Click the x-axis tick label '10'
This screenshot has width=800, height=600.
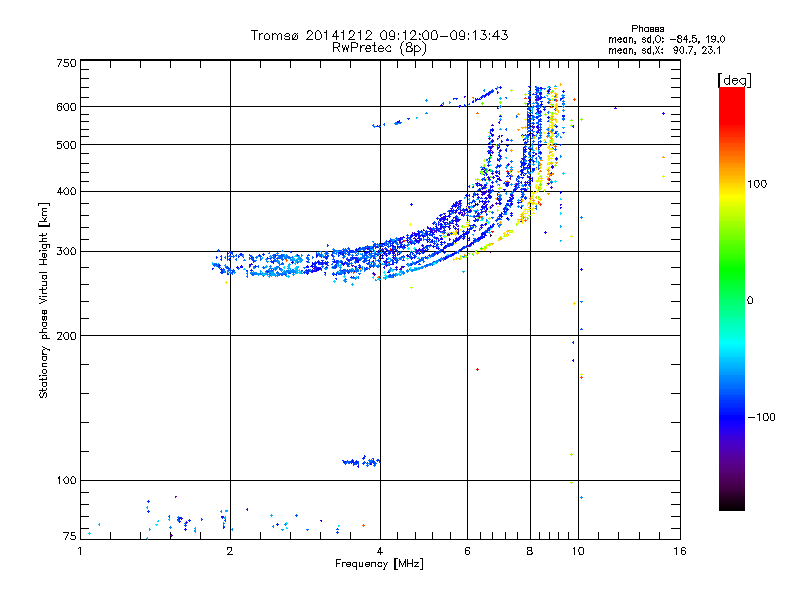coord(578,551)
